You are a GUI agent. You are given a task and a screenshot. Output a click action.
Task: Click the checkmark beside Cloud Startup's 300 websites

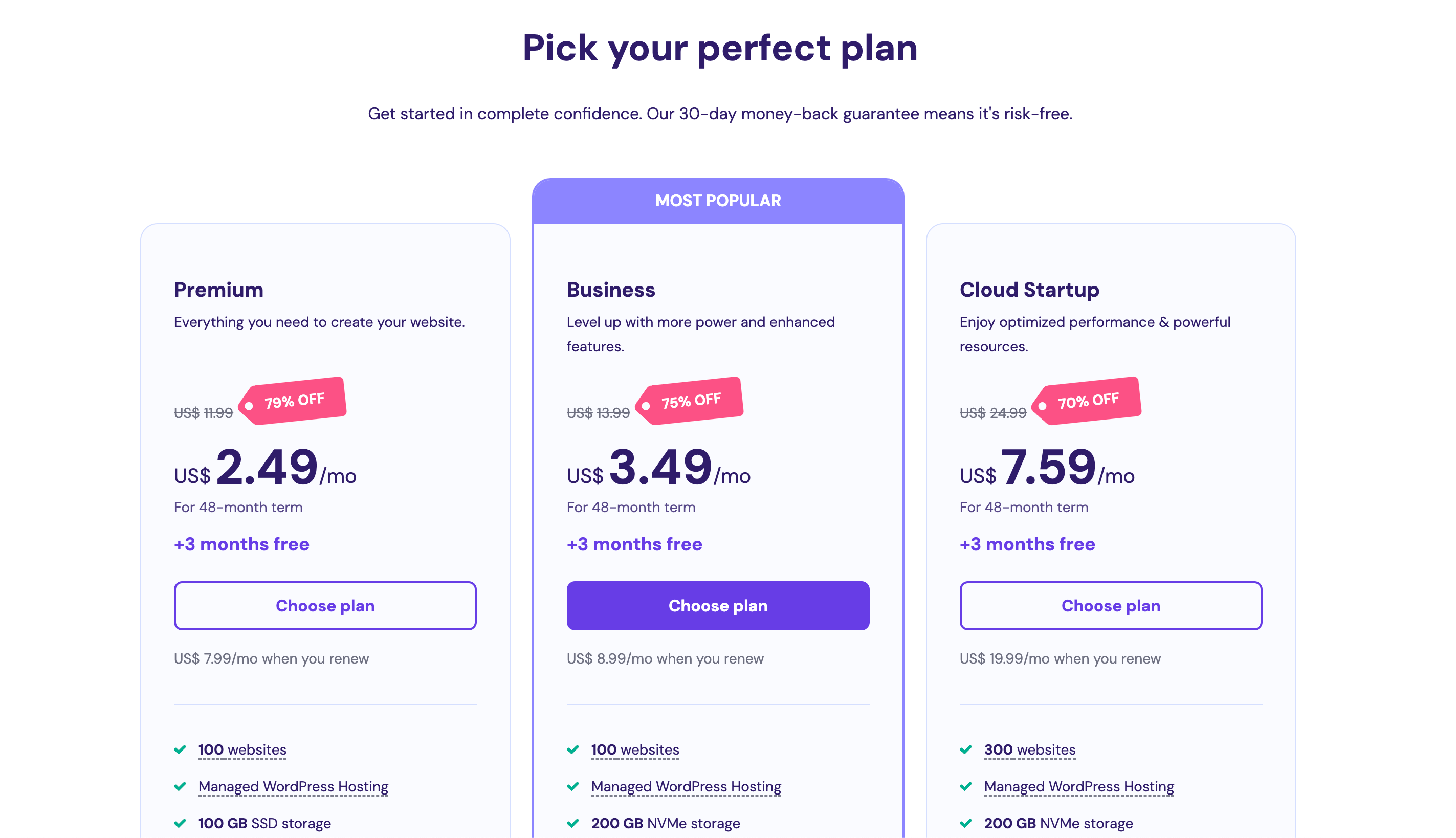(x=966, y=749)
